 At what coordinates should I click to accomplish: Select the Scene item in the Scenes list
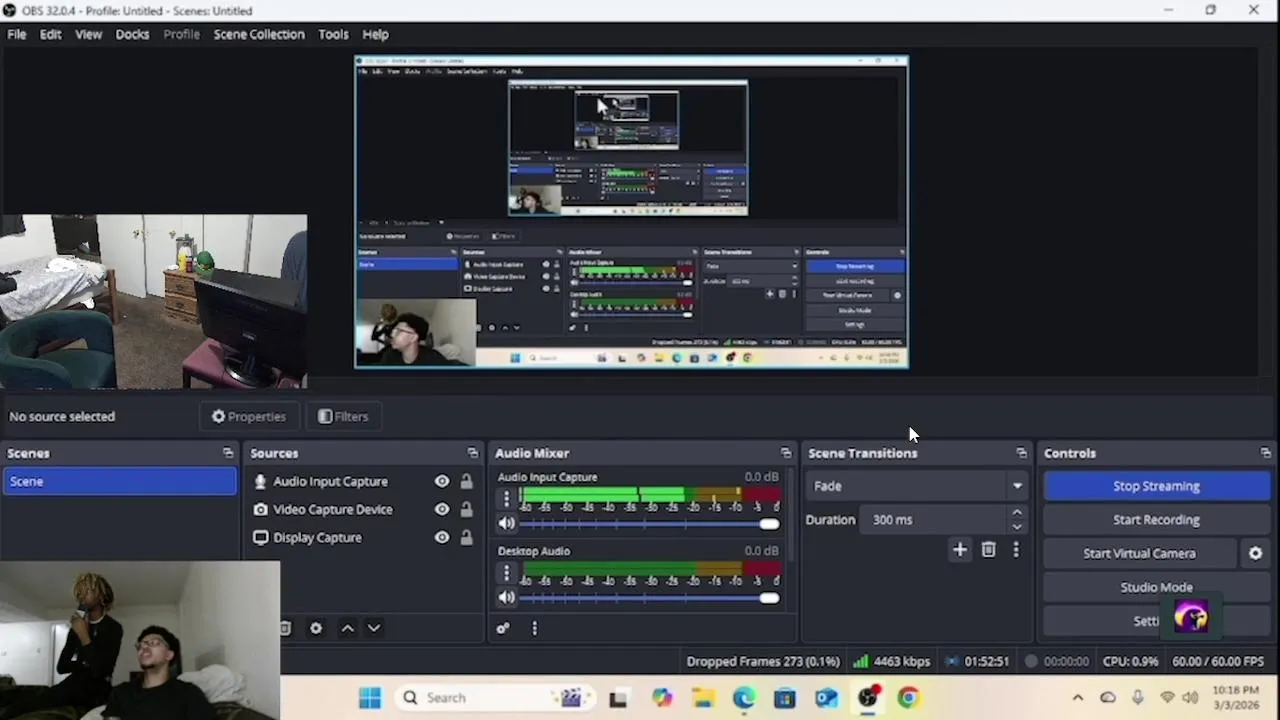pyautogui.click(x=119, y=481)
